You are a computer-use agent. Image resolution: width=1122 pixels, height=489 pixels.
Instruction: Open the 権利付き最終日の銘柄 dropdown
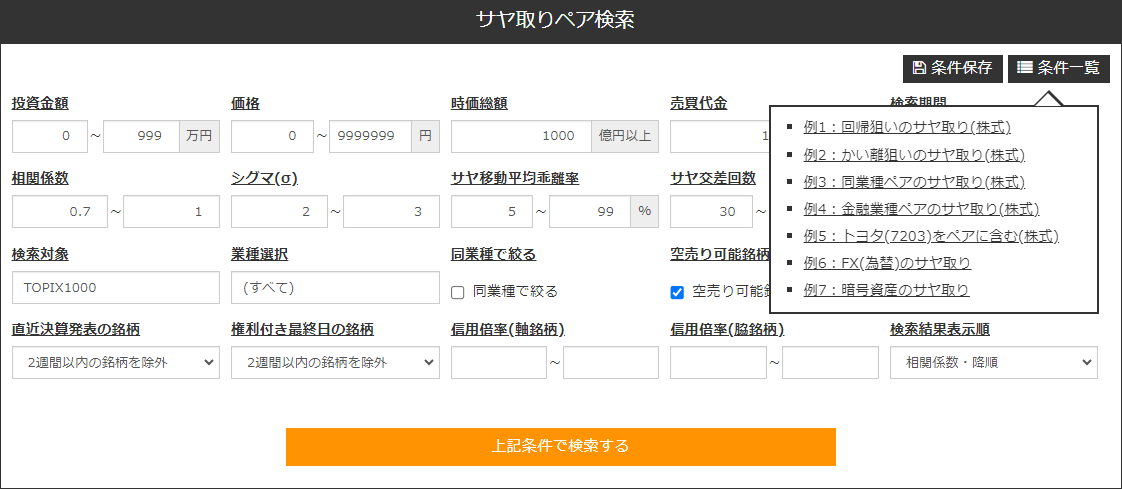point(335,363)
